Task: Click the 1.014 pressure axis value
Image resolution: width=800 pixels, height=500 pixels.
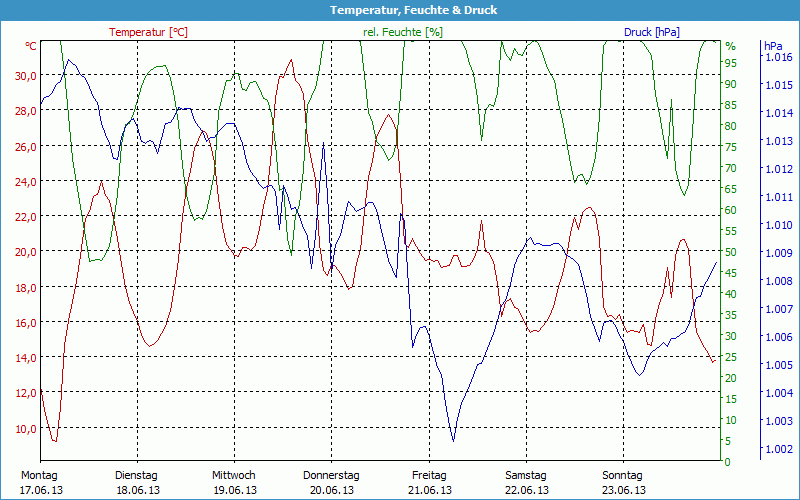Action: 779,113
